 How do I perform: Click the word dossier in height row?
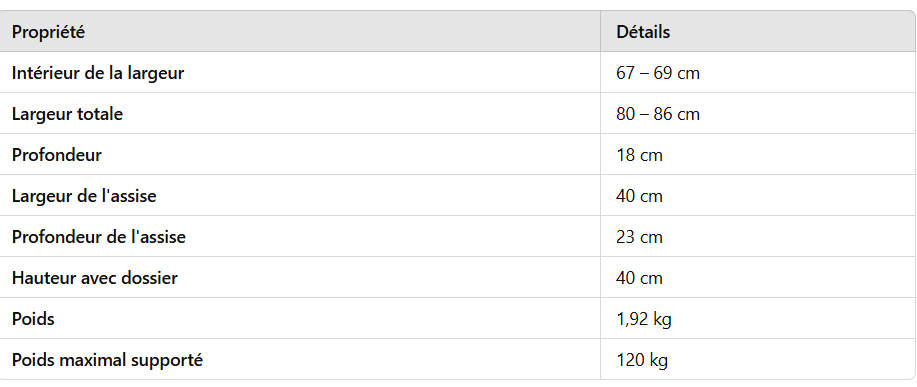pos(149,278)
